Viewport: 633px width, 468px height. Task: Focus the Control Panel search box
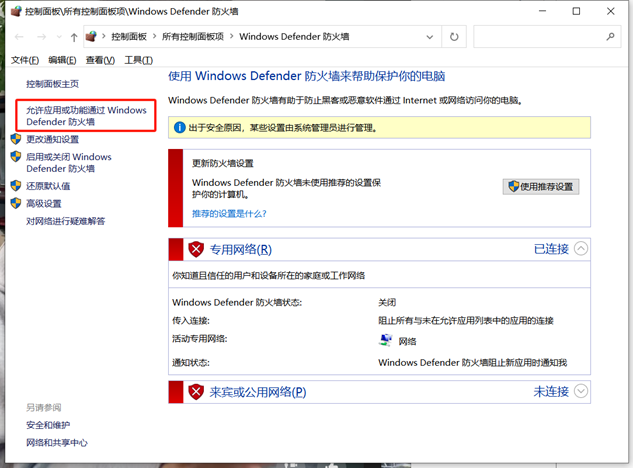[x=547, y=37]
